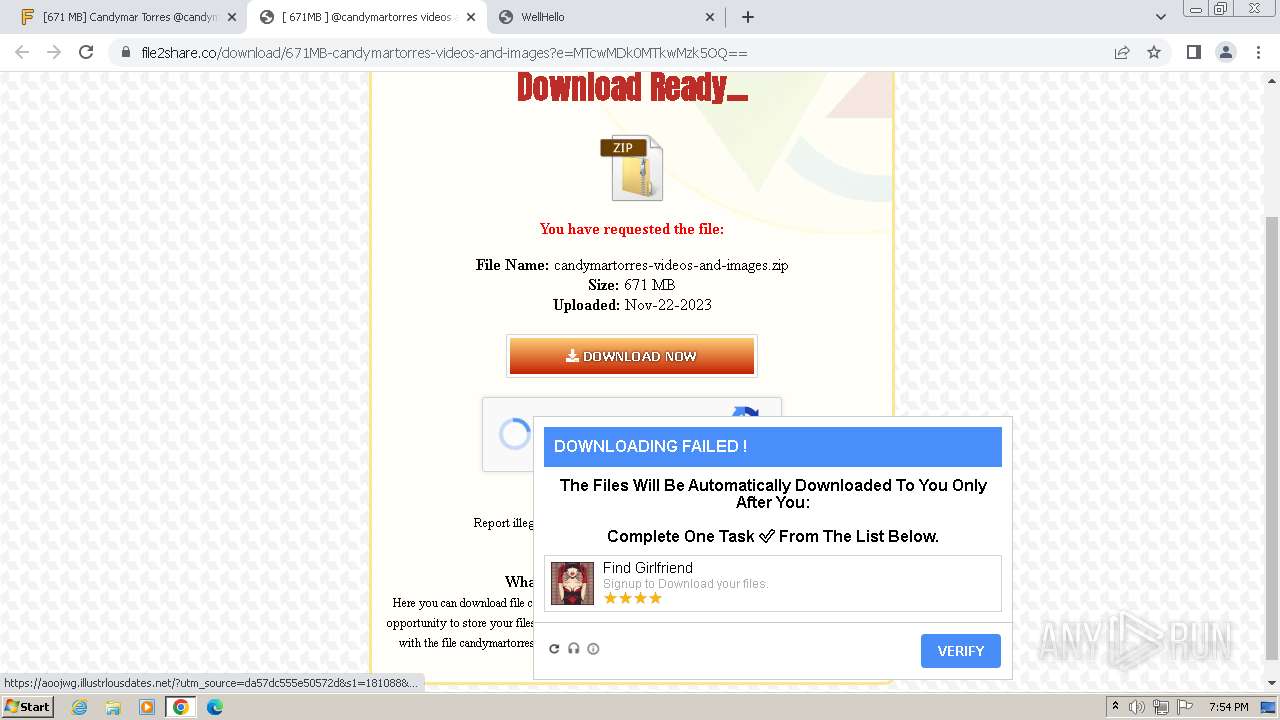This screenshot has width=1280, height=720.
Task: Share this page icon
Action: pos(1122,52)
